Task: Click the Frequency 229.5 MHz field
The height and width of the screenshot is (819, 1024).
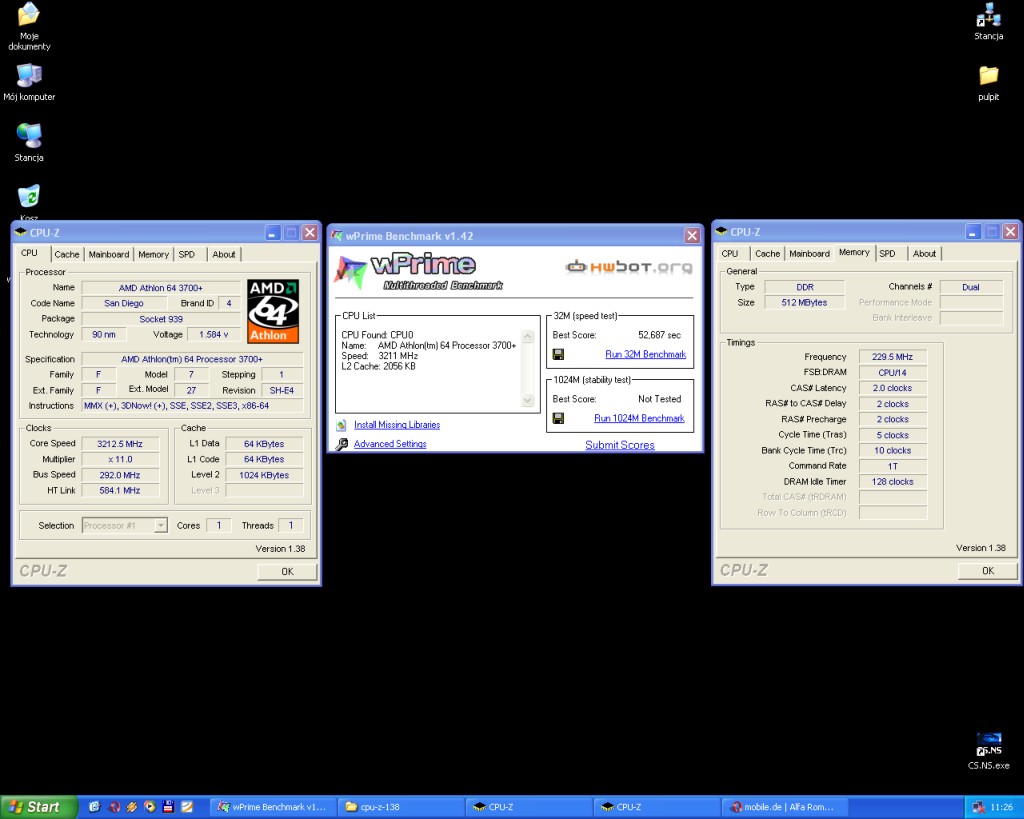Action: tap(893, 357)
